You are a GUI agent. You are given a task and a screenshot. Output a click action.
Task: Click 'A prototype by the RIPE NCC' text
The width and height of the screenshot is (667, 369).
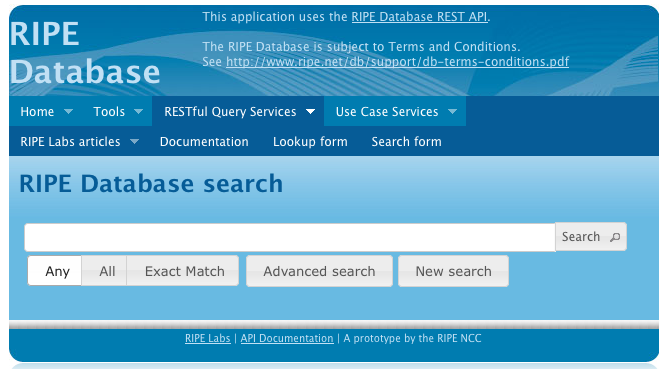(412, 338)
